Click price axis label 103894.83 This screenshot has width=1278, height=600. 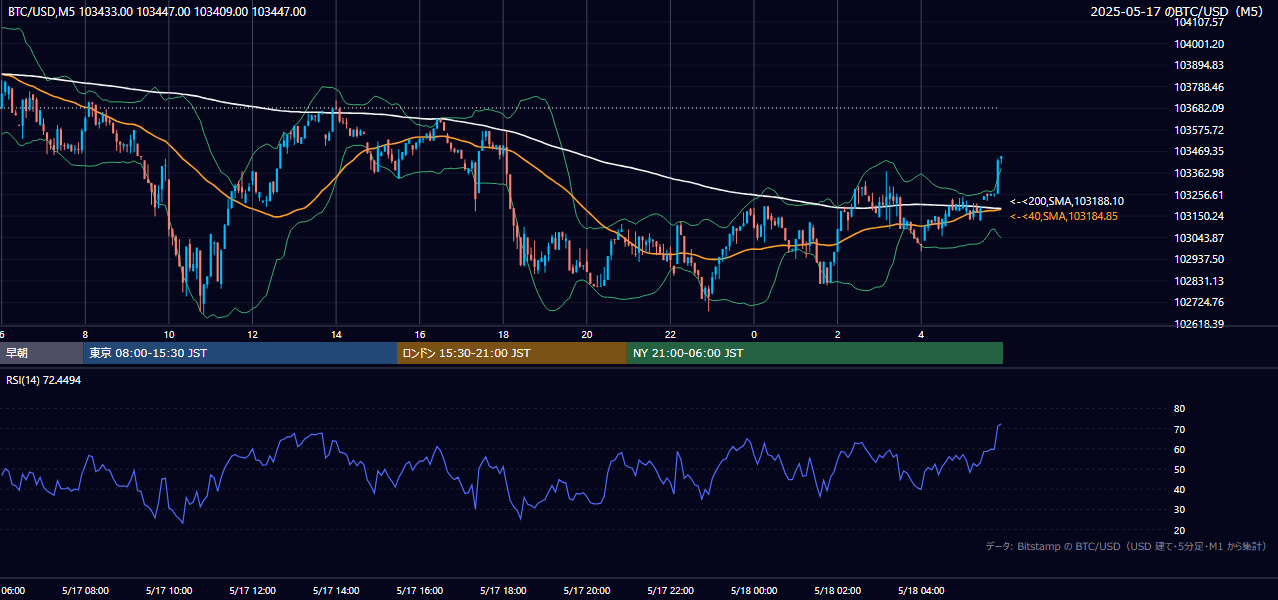click(x=1199, y=65)
